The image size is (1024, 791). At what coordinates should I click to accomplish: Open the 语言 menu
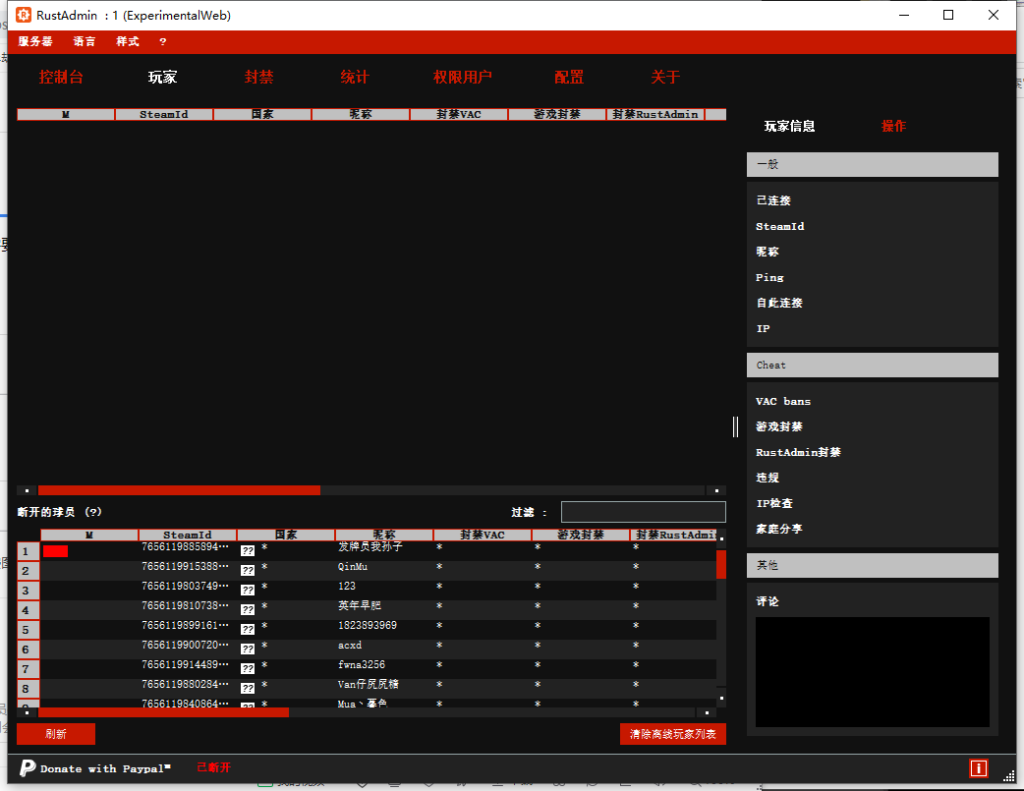click(84, 41)
